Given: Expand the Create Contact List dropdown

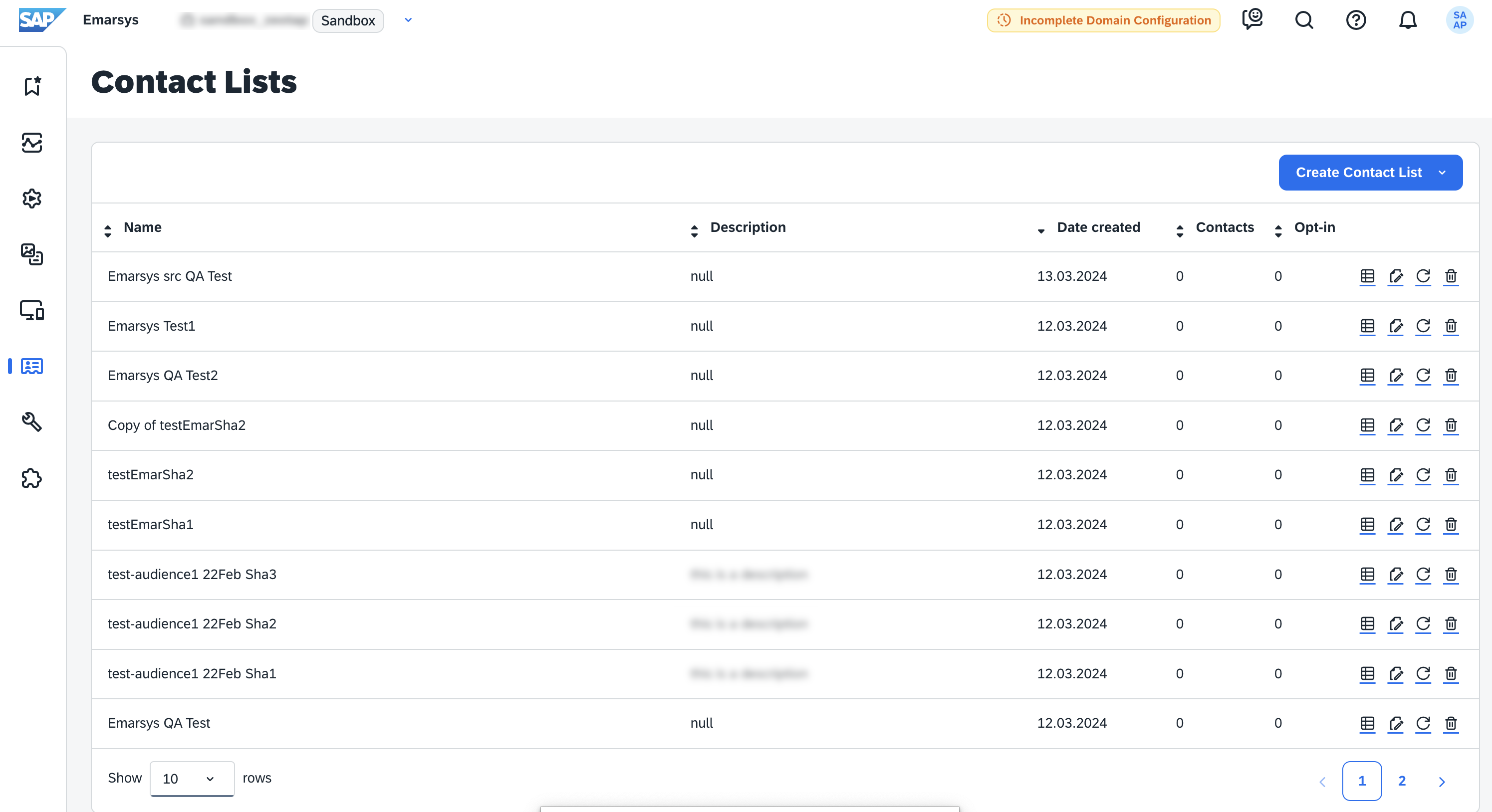Looking at the screenshot, I should point(1442,173).
